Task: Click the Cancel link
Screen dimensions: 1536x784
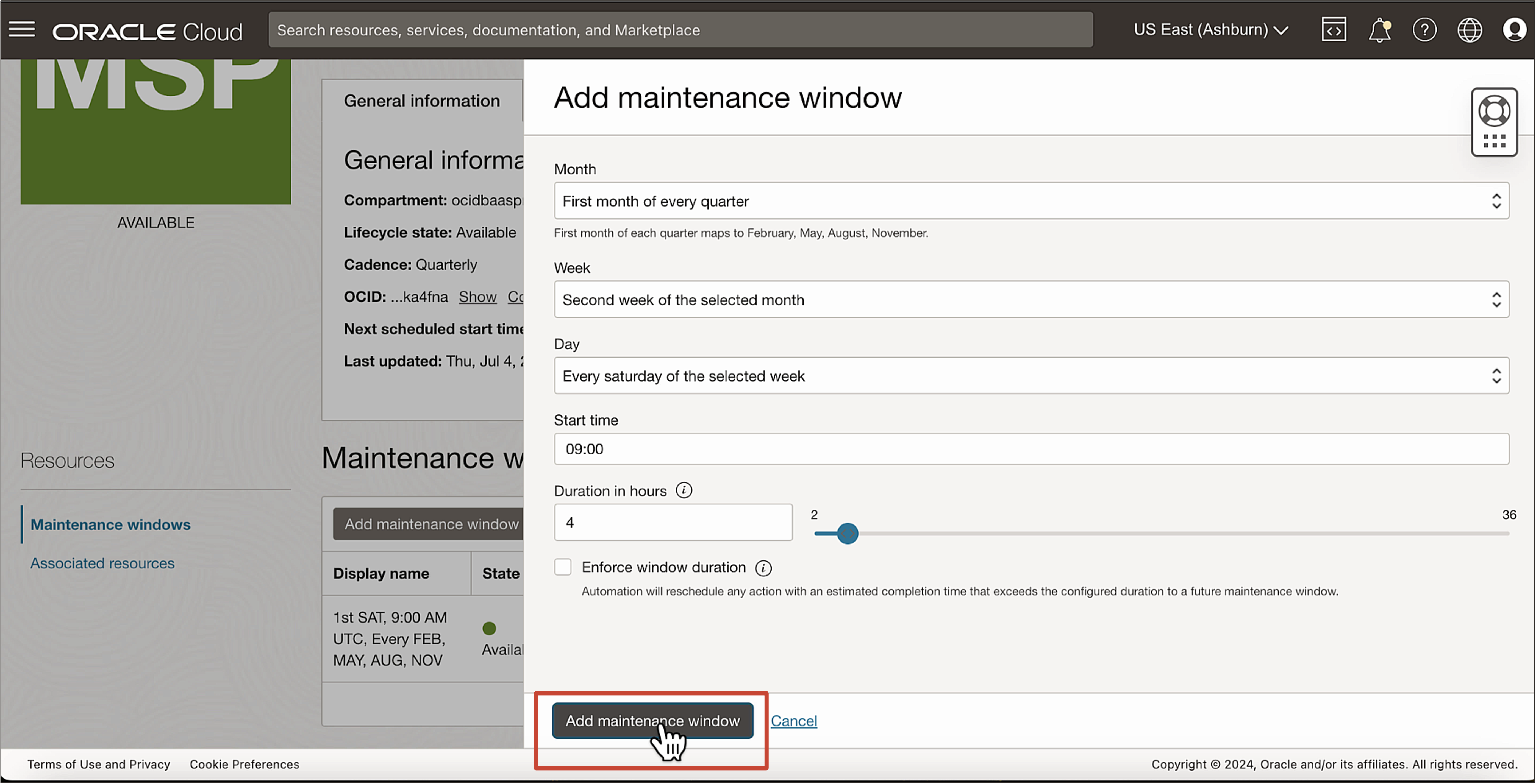Action: tap(794, 720)
